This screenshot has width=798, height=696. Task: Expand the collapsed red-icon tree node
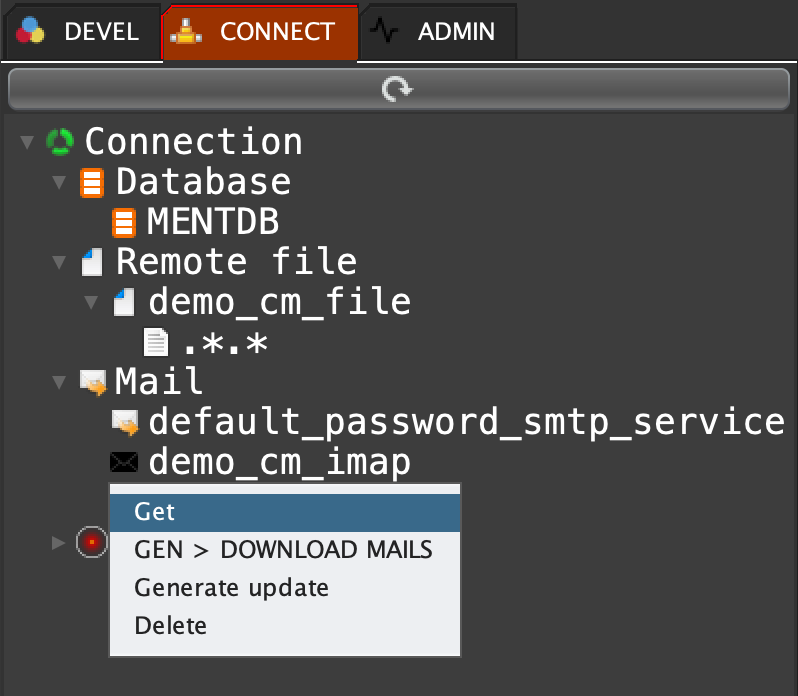click(58, 542)
